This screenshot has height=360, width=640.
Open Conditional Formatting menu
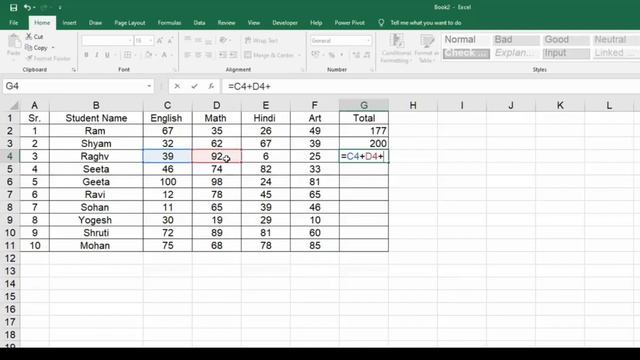396,49
